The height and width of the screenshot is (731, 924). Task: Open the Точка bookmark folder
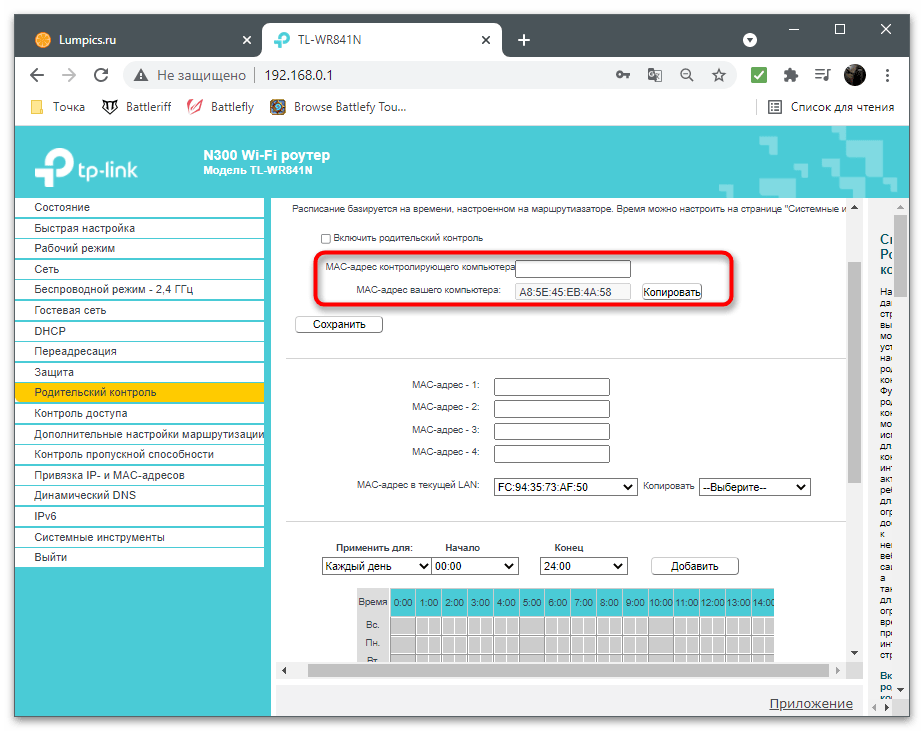tap(58, 107)
